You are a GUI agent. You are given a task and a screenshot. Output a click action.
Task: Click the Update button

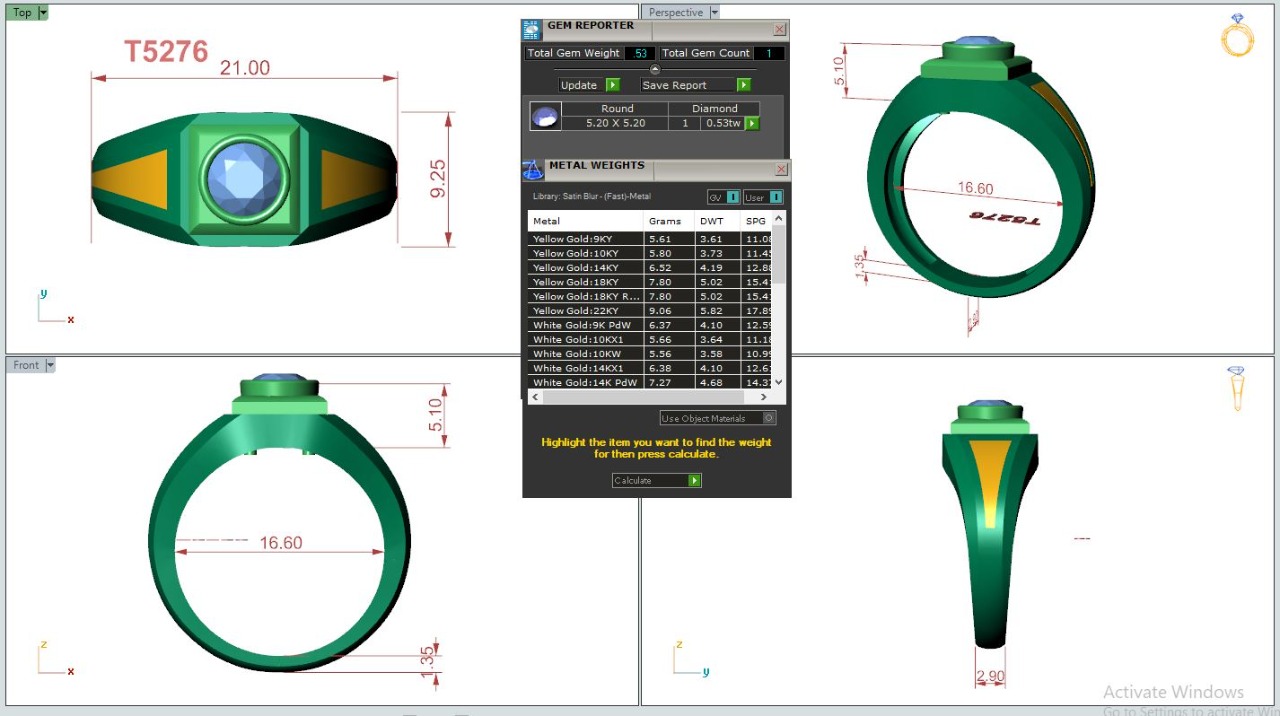tap(589, 85)
